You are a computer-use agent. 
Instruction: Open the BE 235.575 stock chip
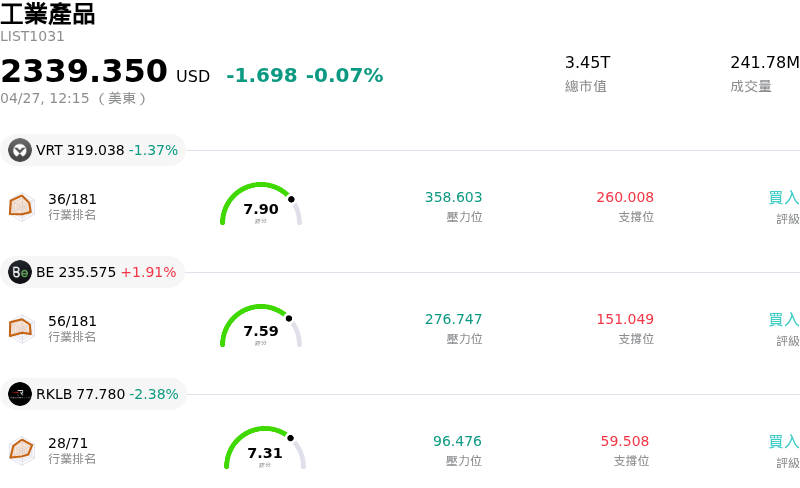click(94, 272)
